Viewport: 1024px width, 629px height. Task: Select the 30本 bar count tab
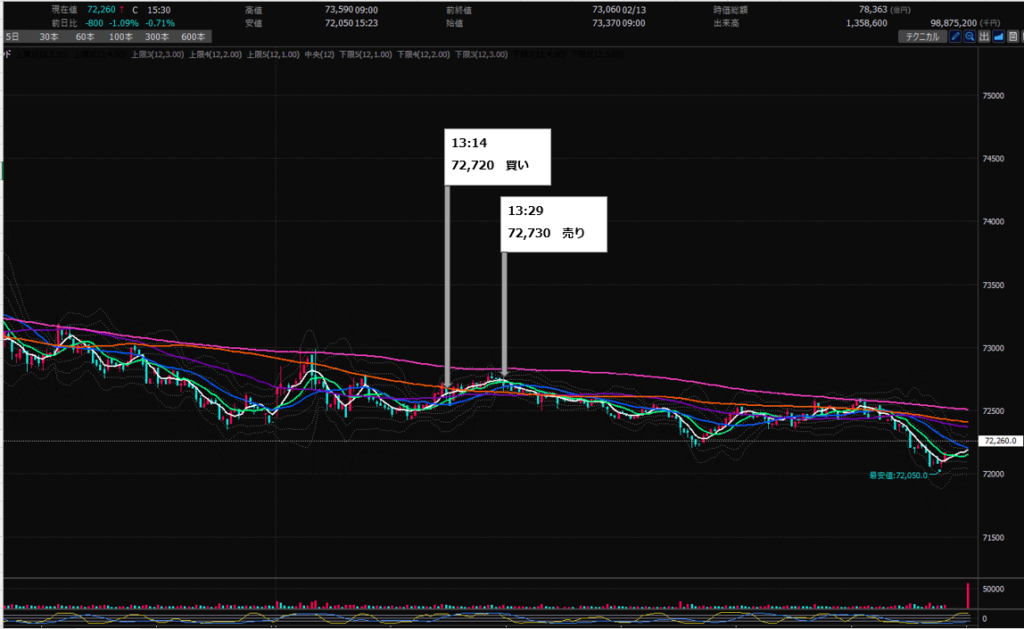[x=46, y=36]
